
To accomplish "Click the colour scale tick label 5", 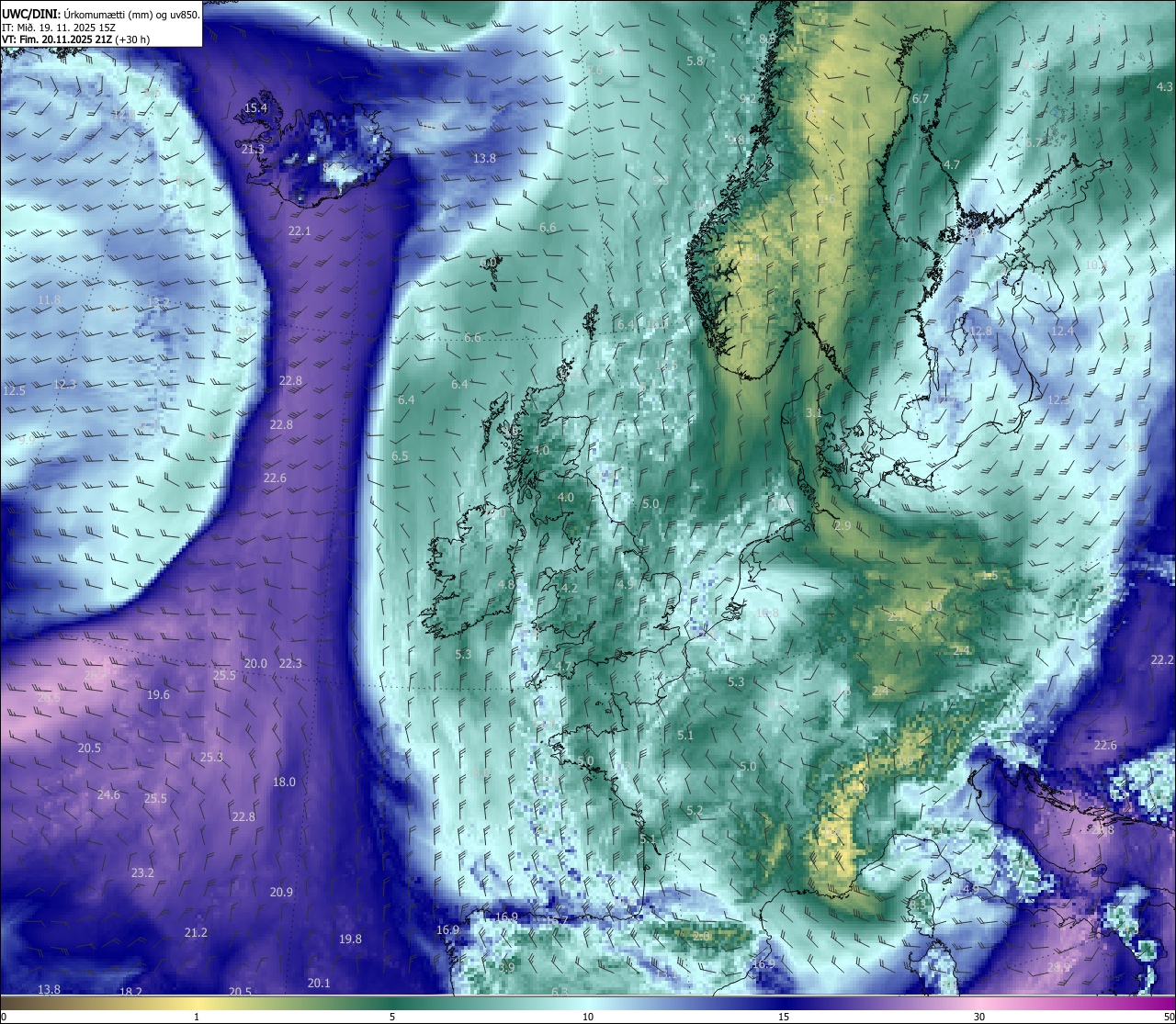I will 392,1017.
